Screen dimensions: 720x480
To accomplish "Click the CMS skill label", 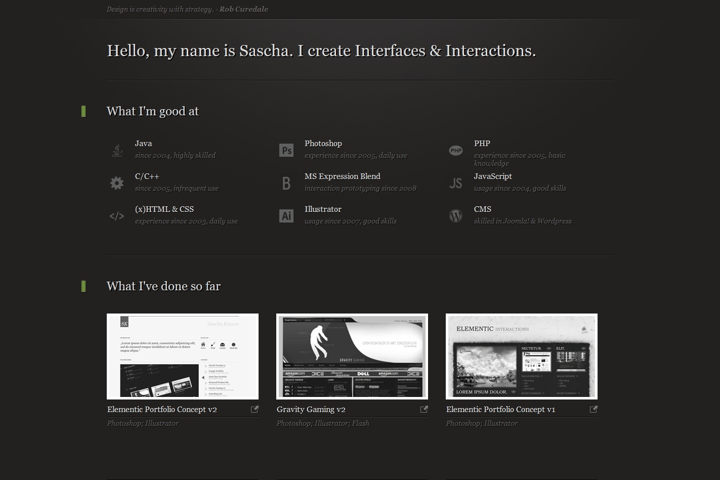I will tap(483, 209).
